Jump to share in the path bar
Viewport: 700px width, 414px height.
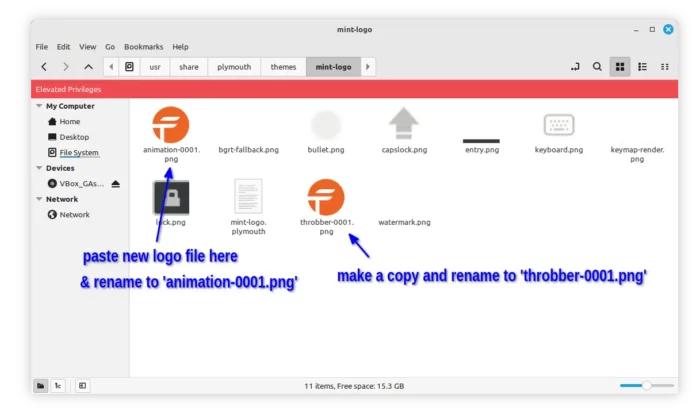(189, 67)
